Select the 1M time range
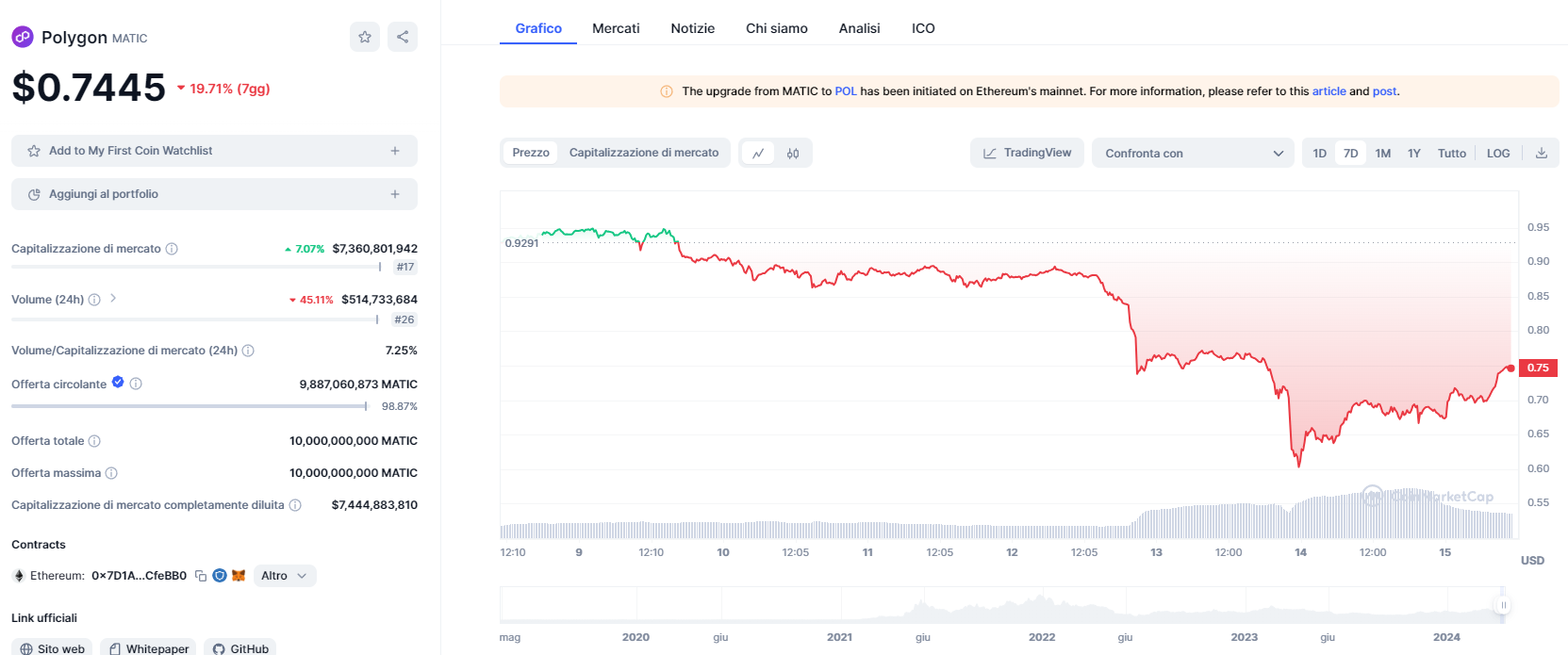Screen dimensions: 1568x655 point(1382,154)
